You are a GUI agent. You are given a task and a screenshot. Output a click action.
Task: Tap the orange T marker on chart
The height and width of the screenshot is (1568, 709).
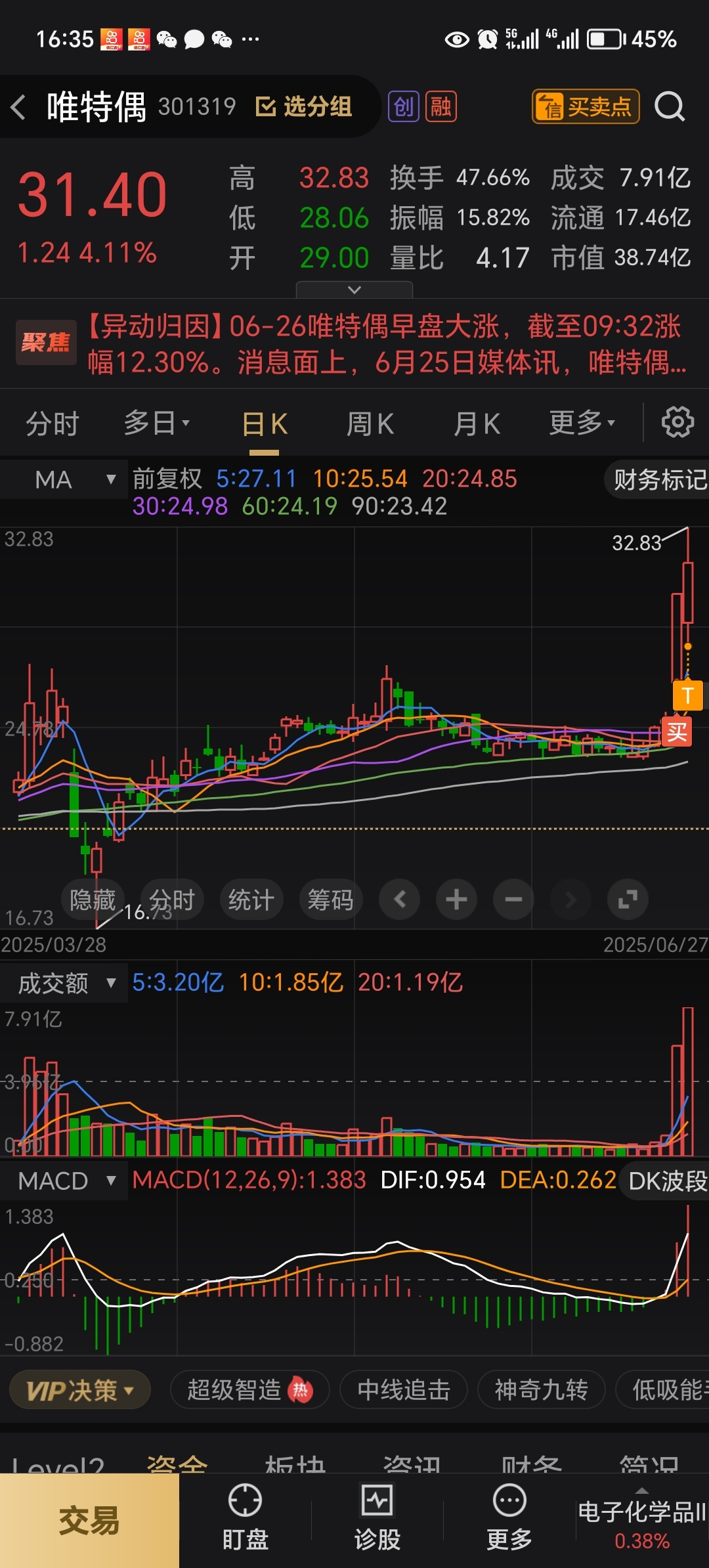(688, 695)
